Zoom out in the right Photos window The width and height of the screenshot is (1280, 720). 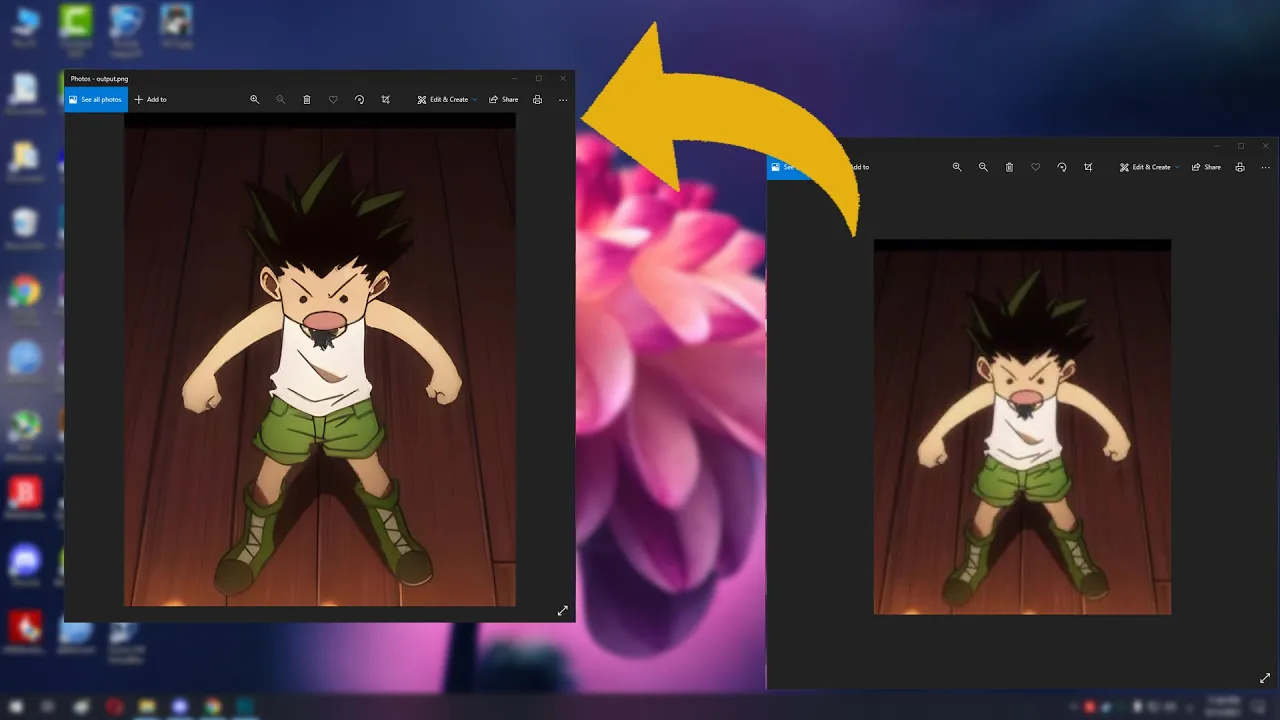point(983,167)
